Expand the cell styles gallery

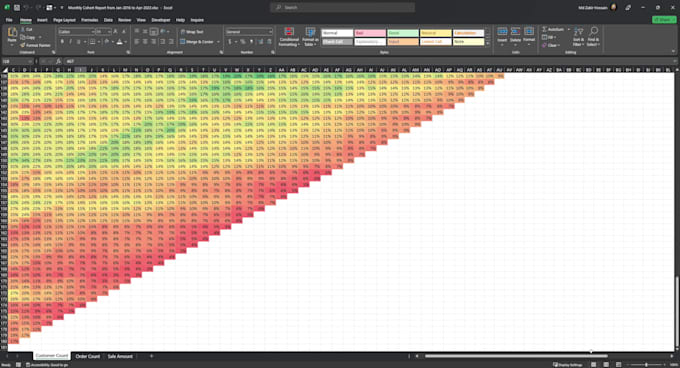point(488,43)
